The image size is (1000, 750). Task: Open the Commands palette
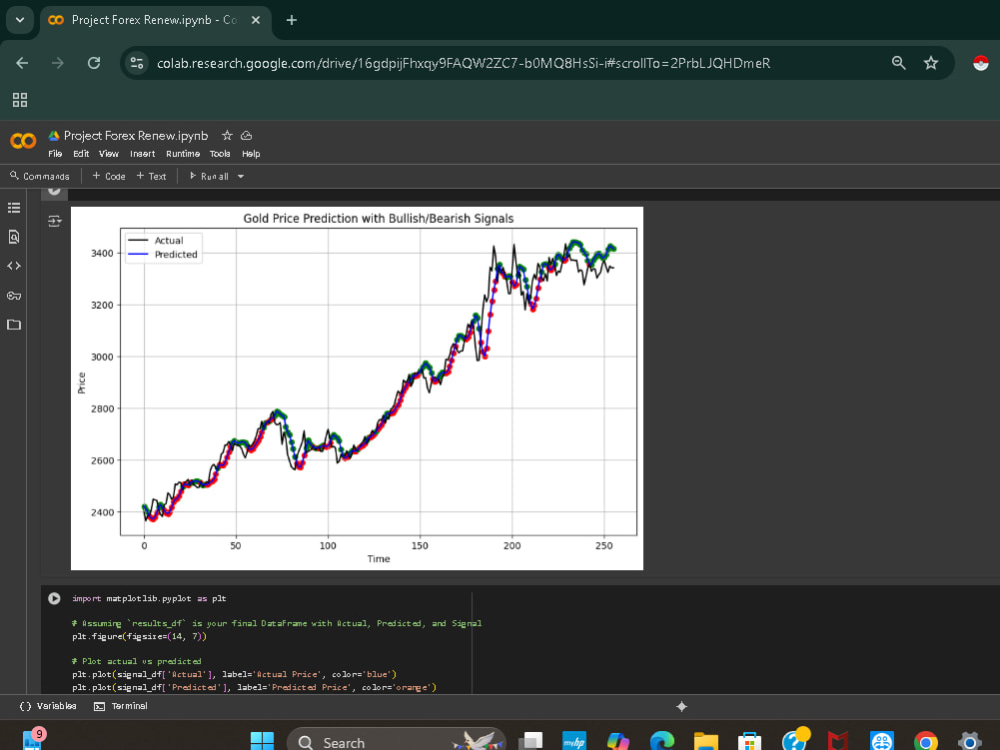click(40, 176)
